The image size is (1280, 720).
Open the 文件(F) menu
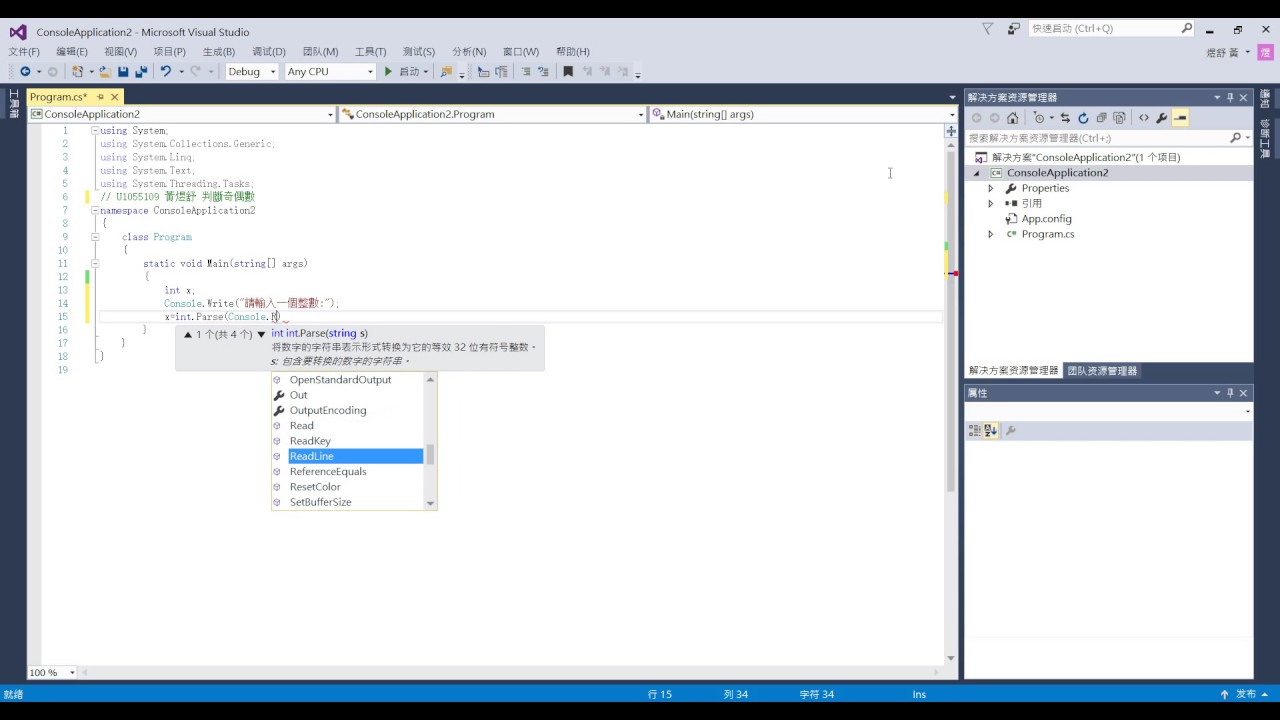pyautogui.click(x=24, y=52)
